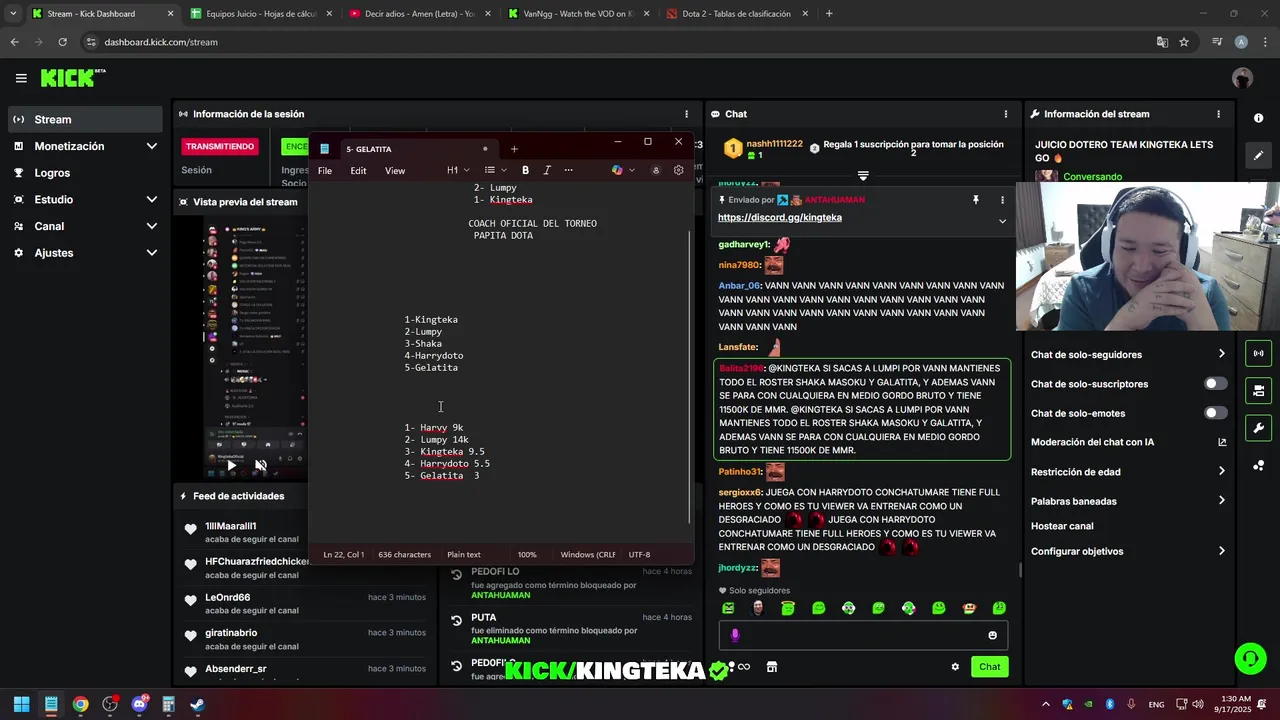Open Notepad more formatting options
This screenshot has height=720, width=1280.
coord(569,170)
